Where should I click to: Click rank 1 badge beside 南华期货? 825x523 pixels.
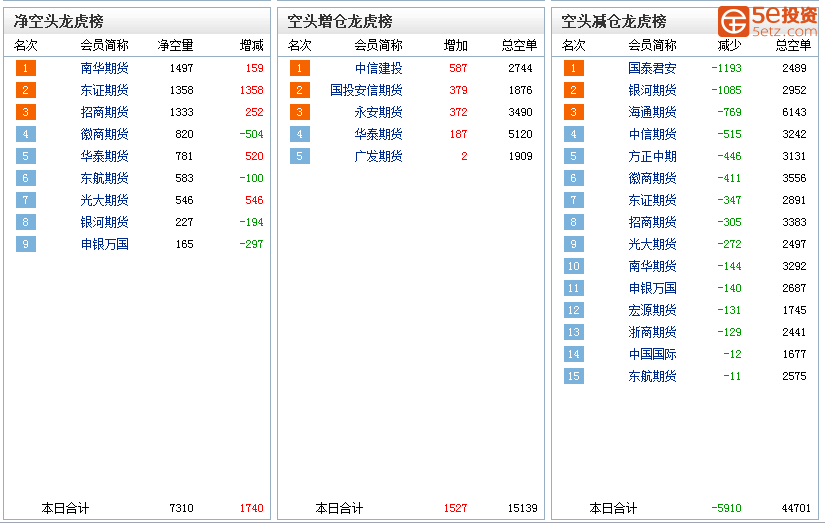26,68
